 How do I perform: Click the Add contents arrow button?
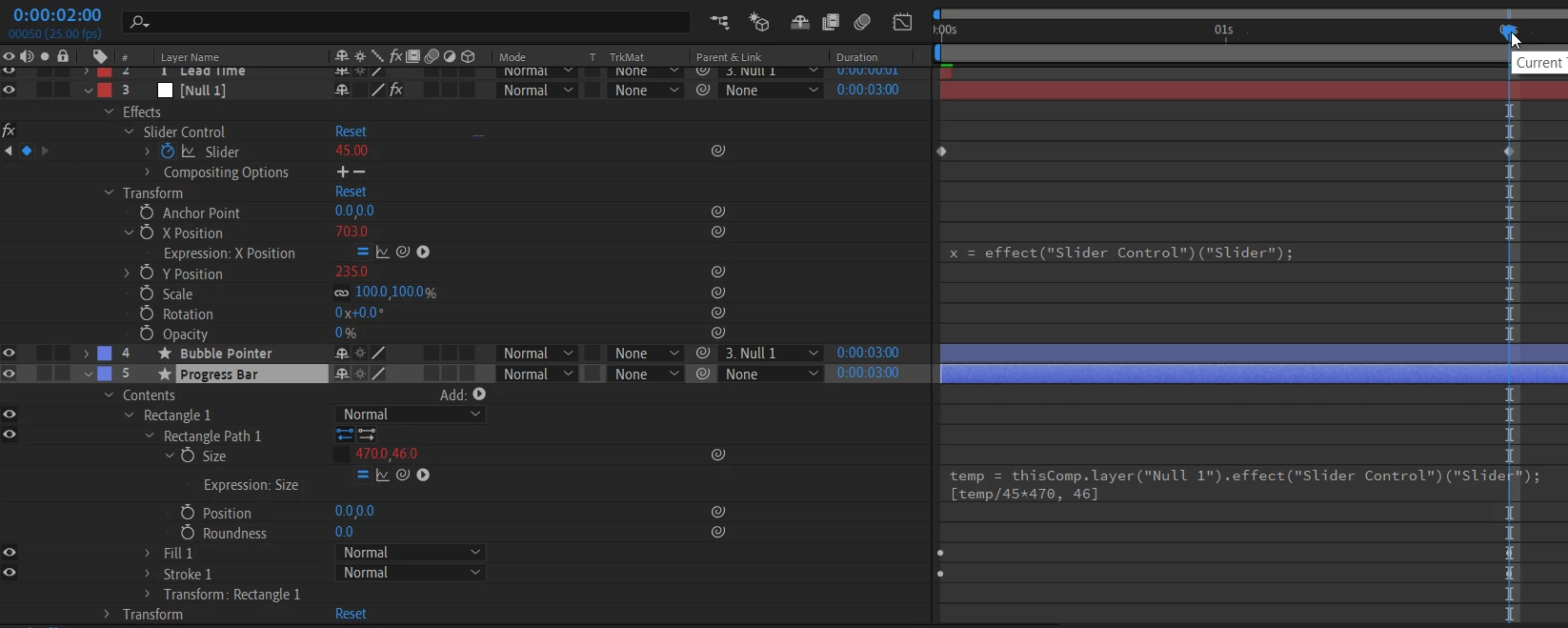click(479, 394)
